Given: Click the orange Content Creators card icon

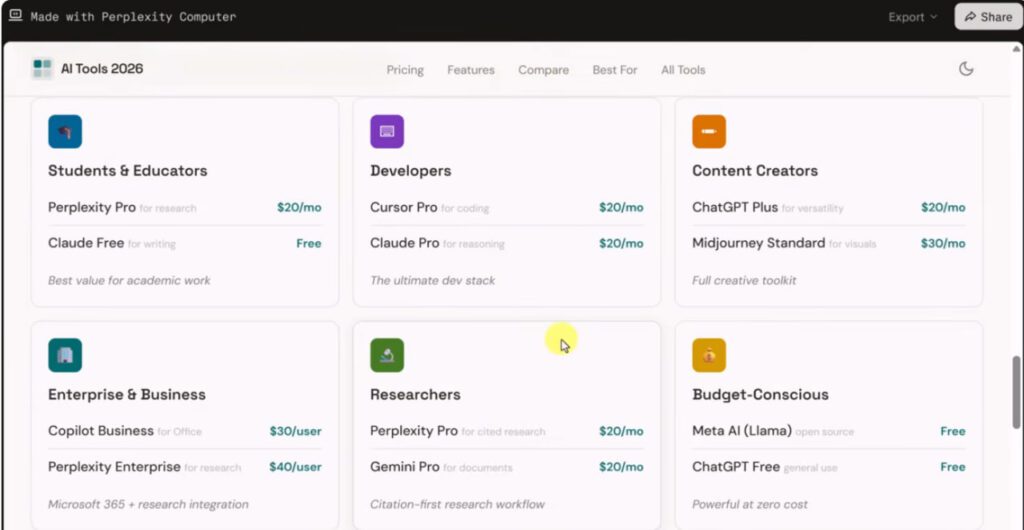Looking at the screenshot, I should tap(709, 132).
